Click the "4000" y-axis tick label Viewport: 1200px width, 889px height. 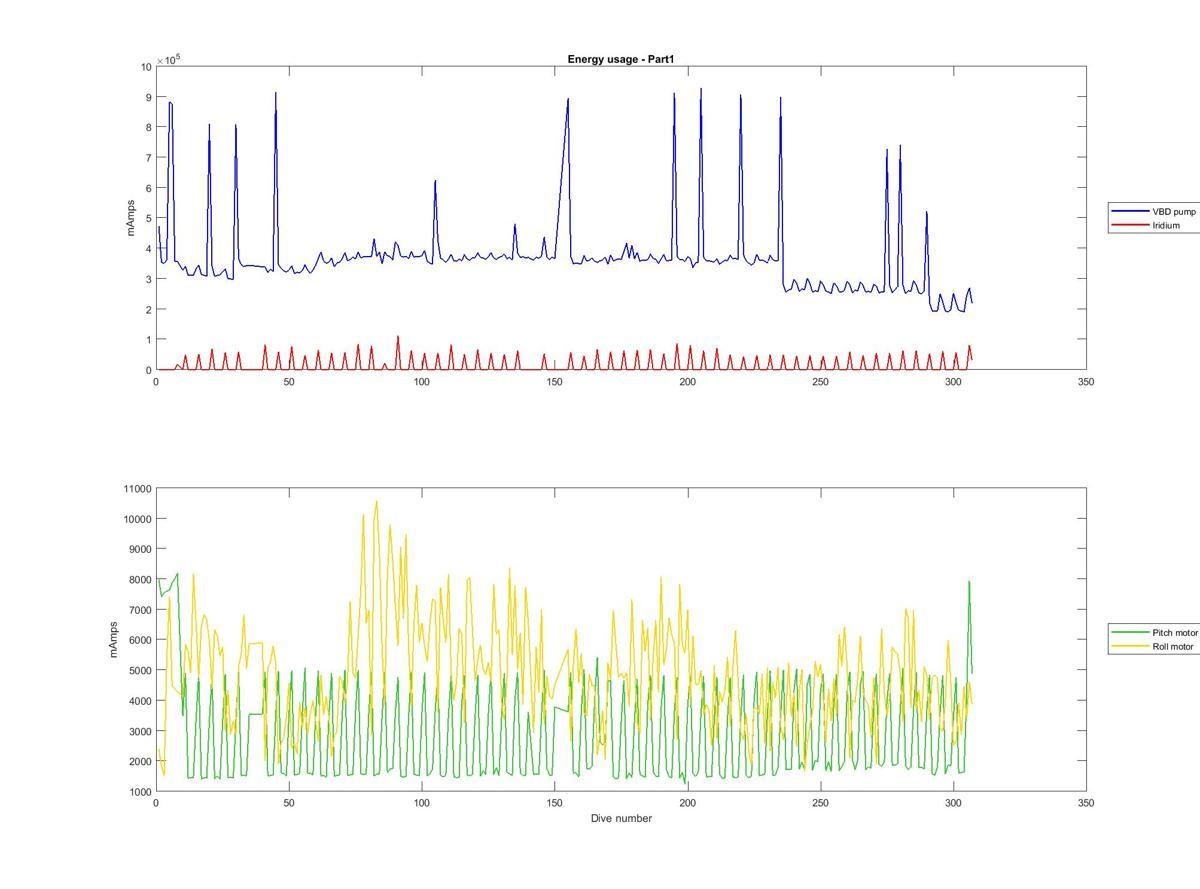point(140,701)
